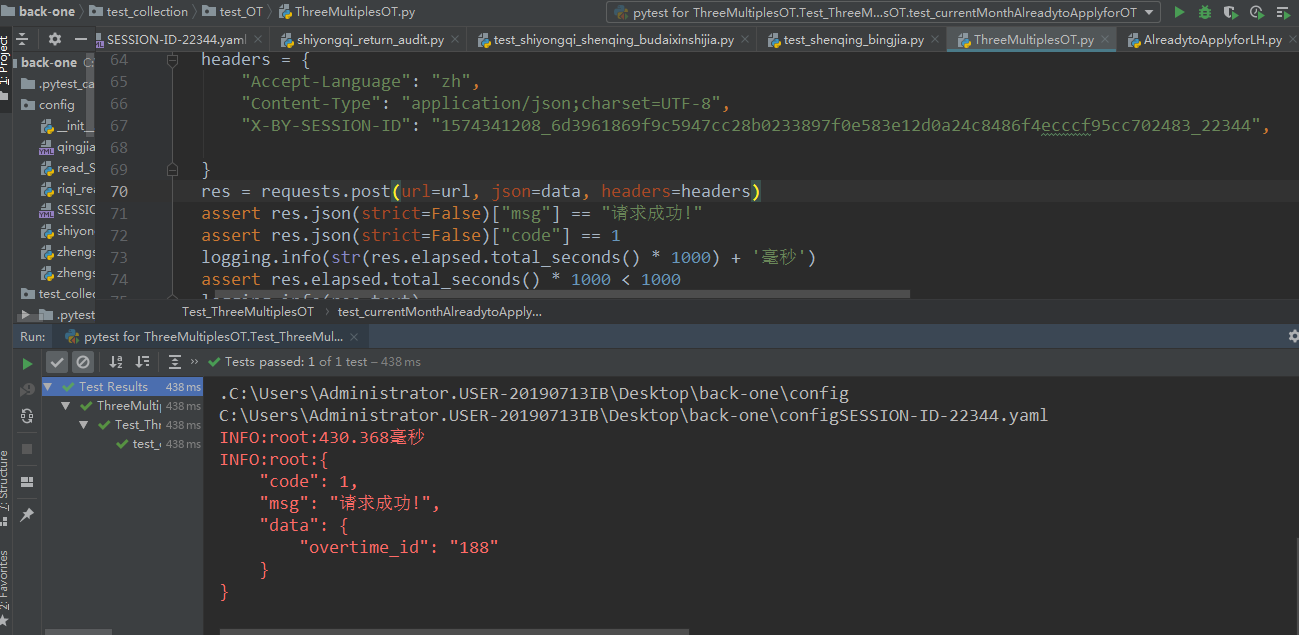
Task: Toggle show passed tests checkmark
Action: (58, 362)
